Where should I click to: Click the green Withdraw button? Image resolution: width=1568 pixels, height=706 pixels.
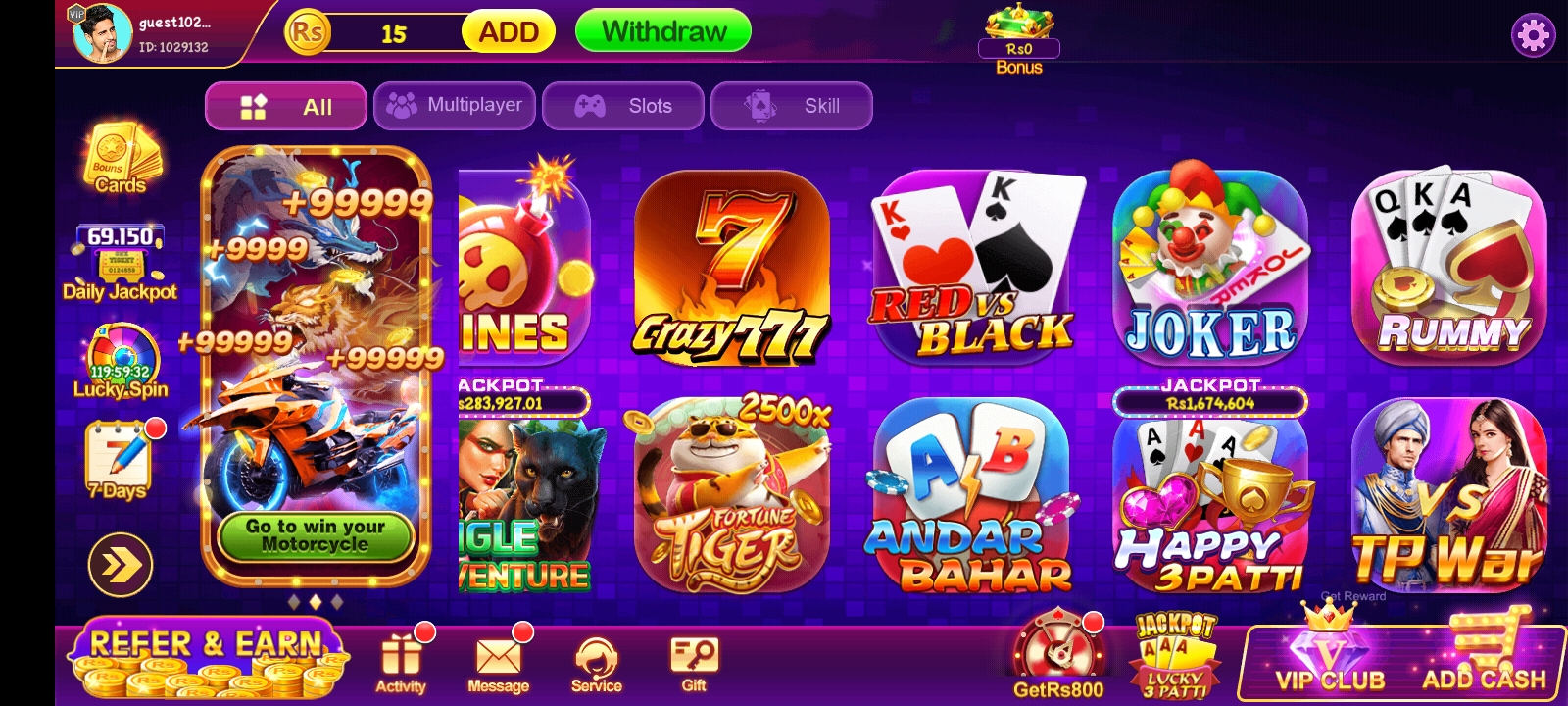pos(663,31)
